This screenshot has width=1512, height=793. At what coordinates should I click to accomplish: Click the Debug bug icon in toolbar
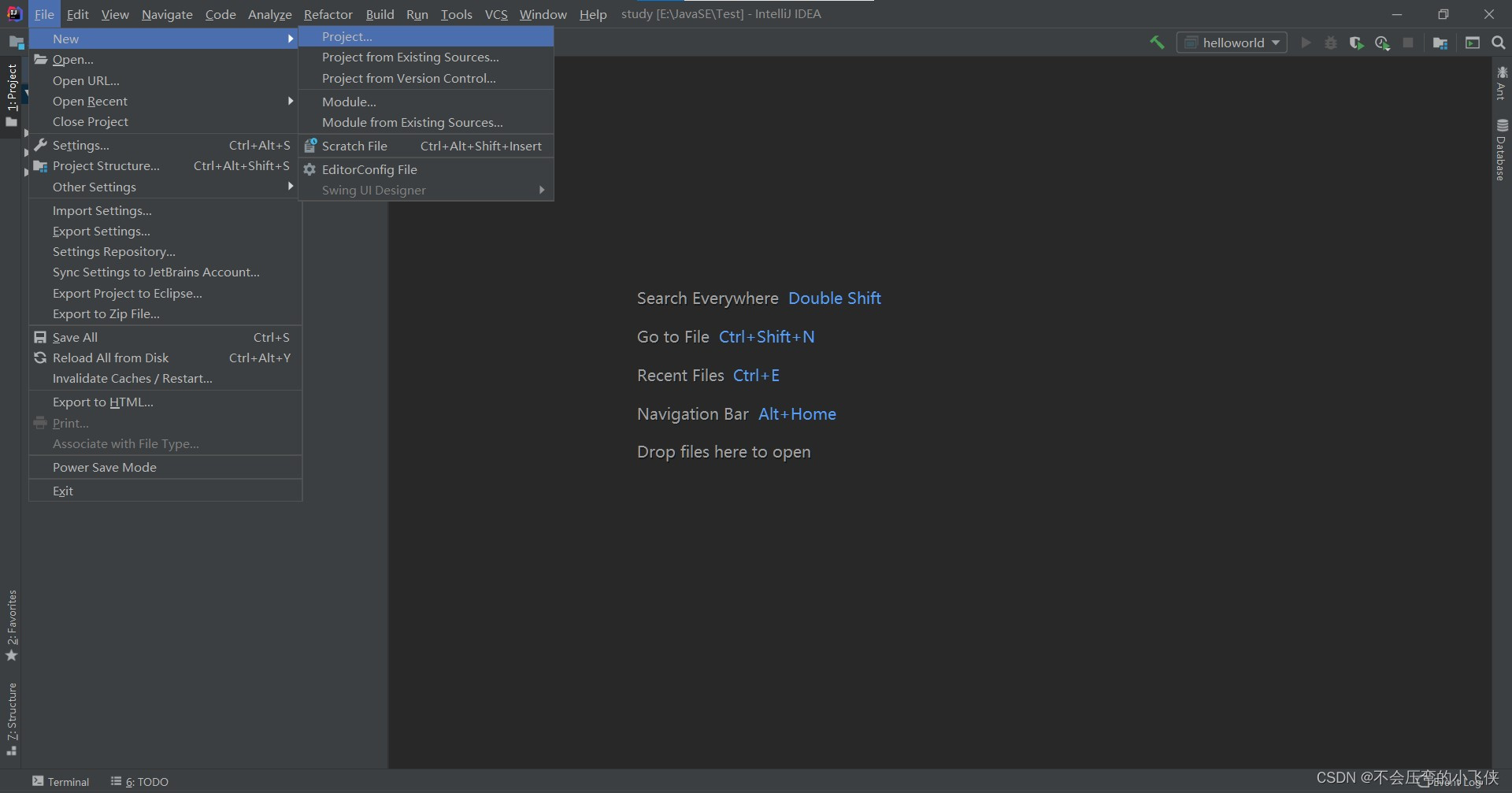point(1331,43)
